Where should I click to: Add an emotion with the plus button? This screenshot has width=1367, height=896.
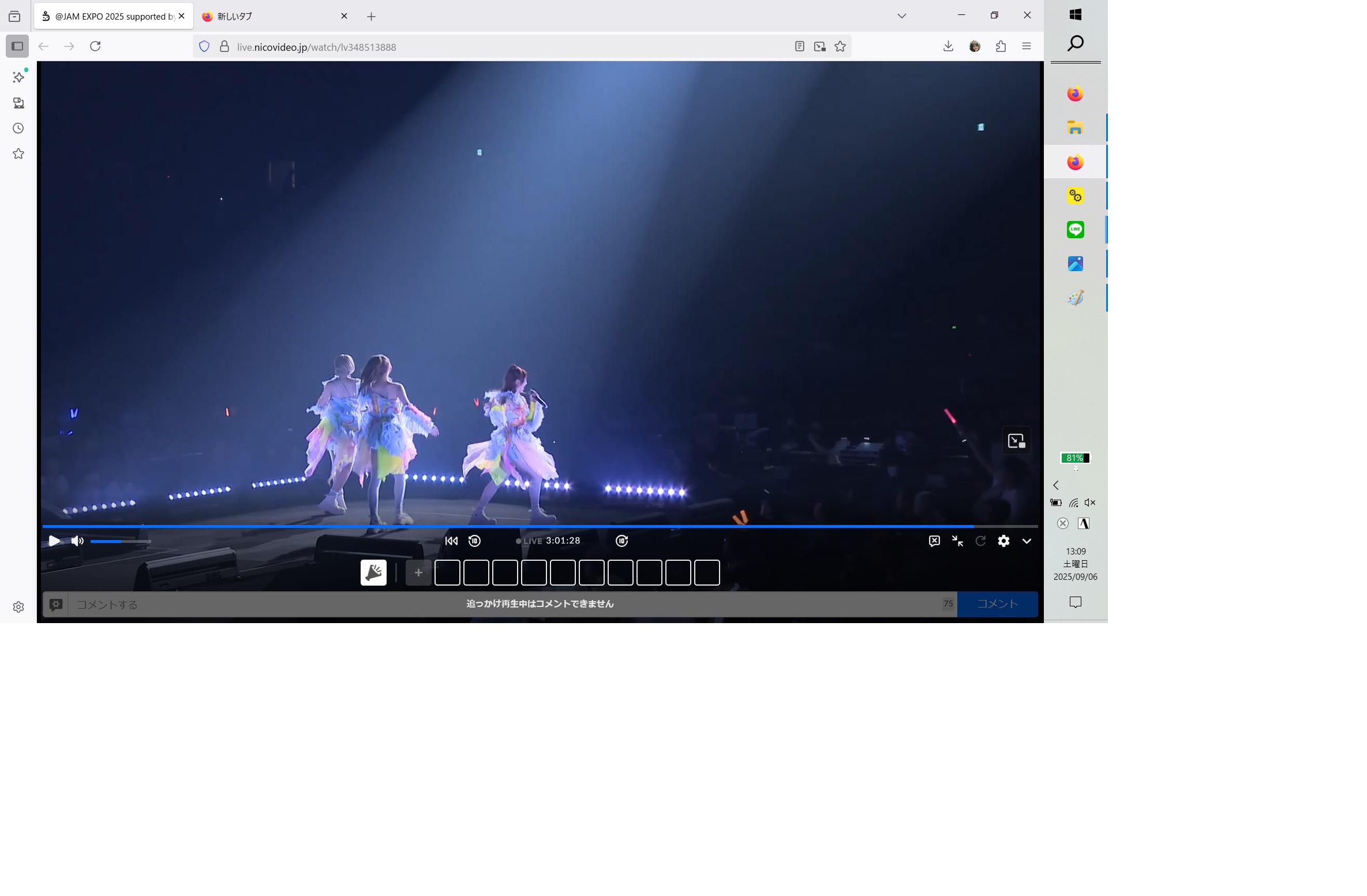(418, 573)
